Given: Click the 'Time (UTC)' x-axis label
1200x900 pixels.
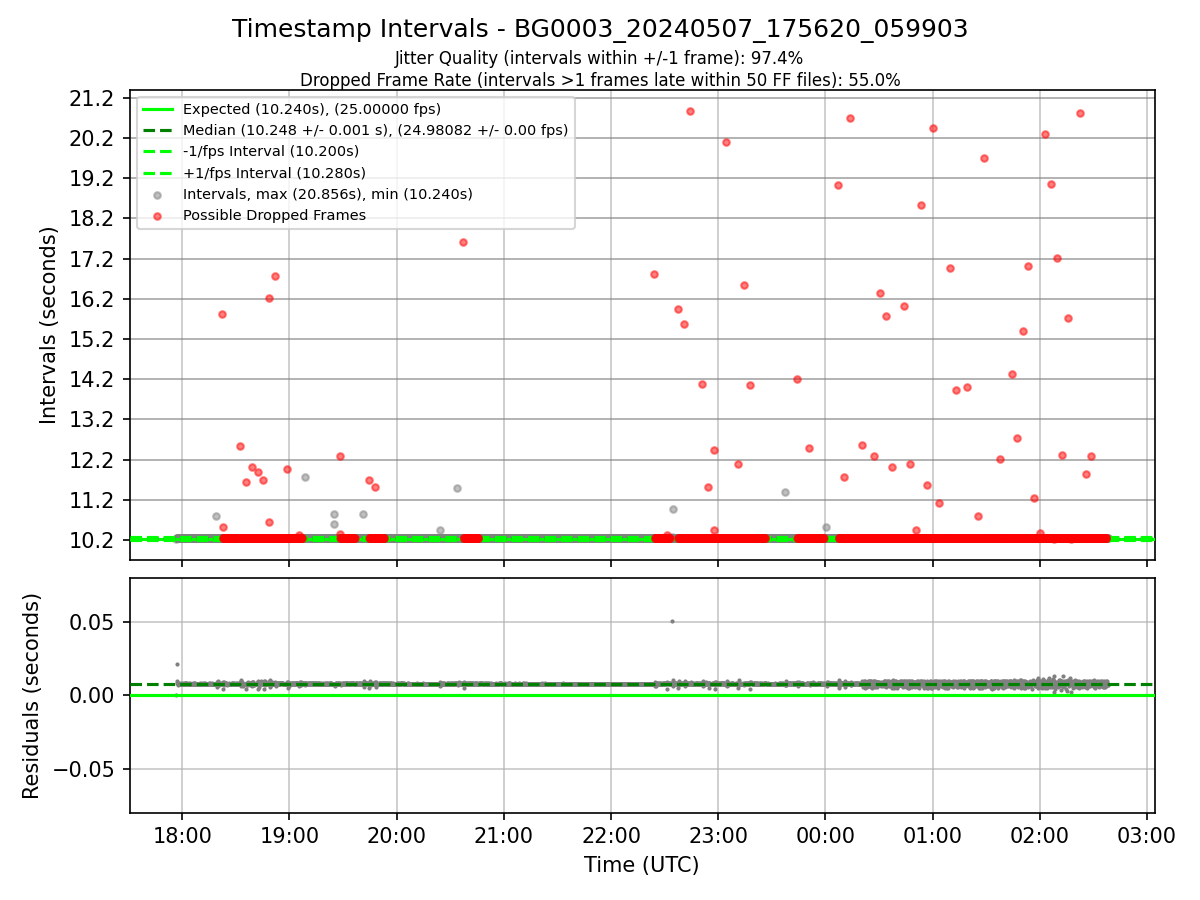Looking at the screenshot, I should pos(642,865).
